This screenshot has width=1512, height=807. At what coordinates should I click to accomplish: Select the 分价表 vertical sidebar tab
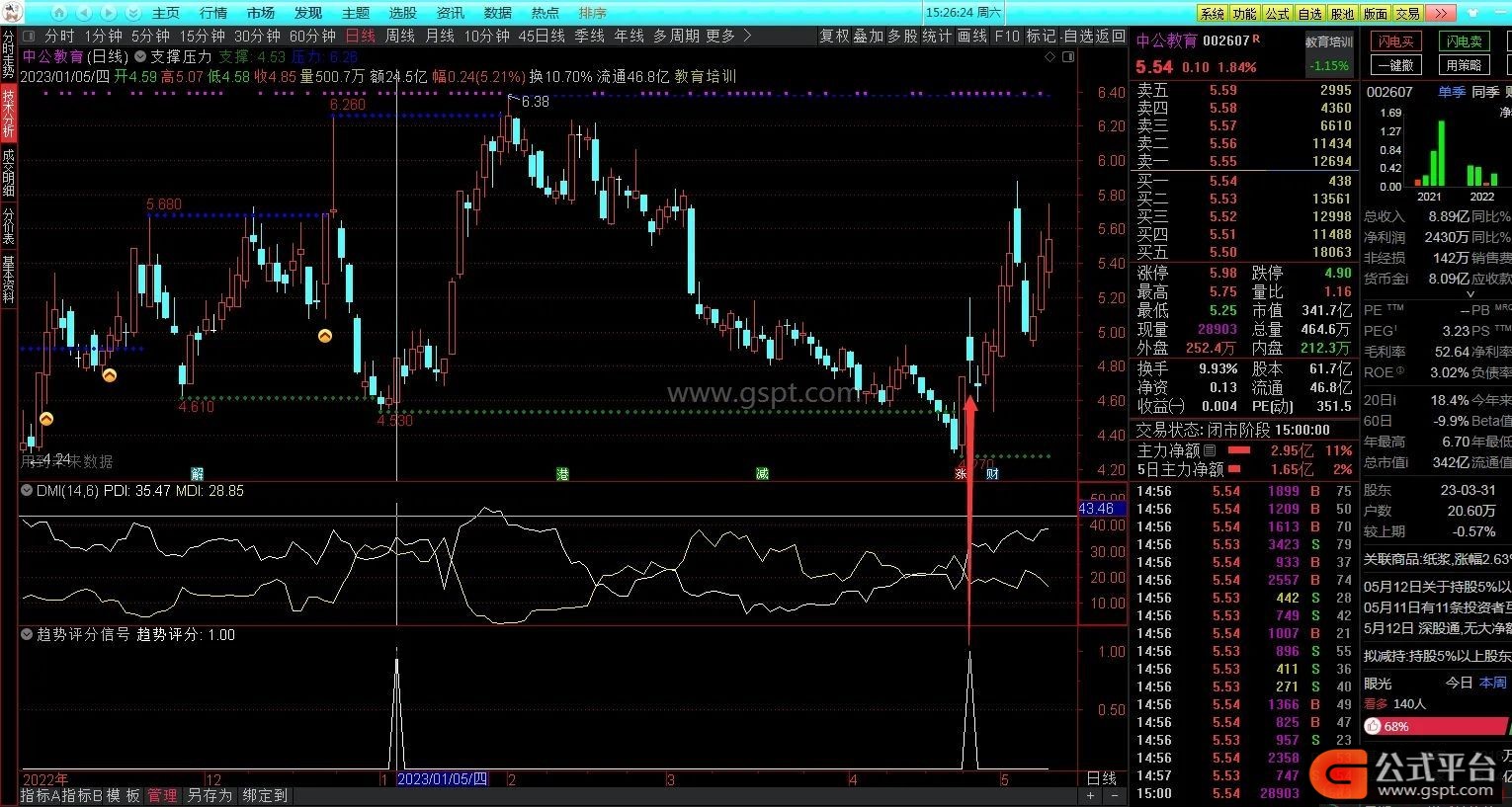pos(8,227)
